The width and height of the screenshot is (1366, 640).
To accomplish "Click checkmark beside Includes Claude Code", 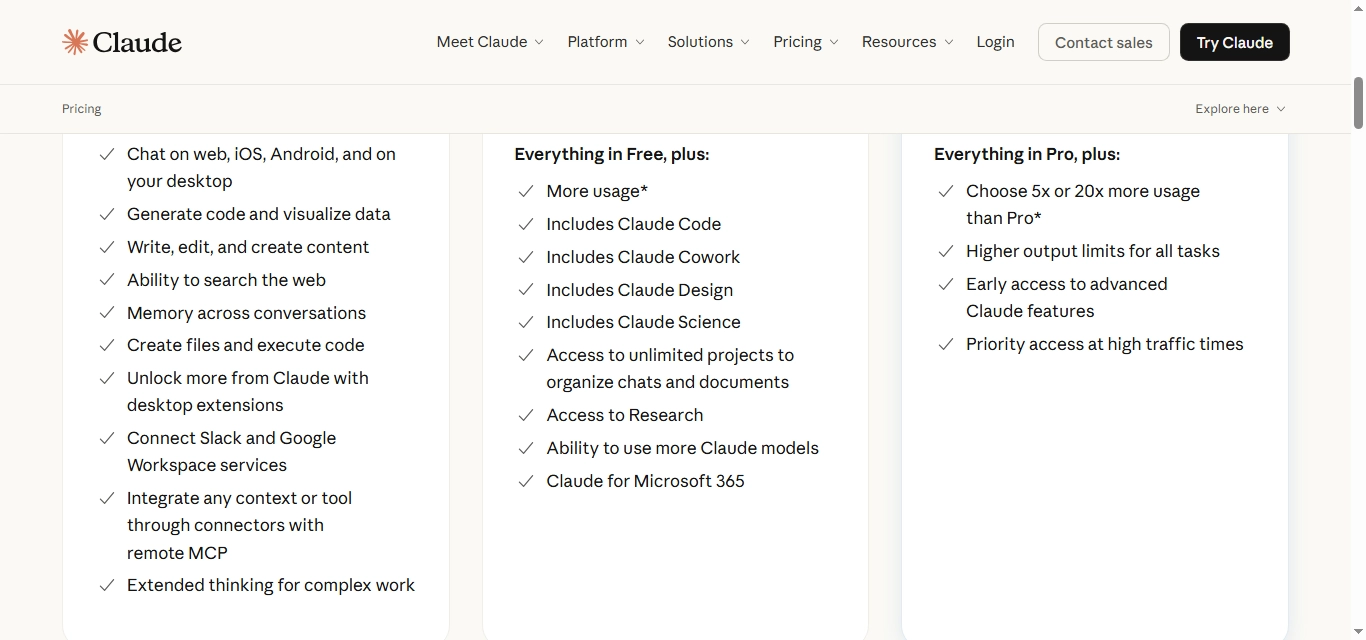I will (x=526, y=225).
